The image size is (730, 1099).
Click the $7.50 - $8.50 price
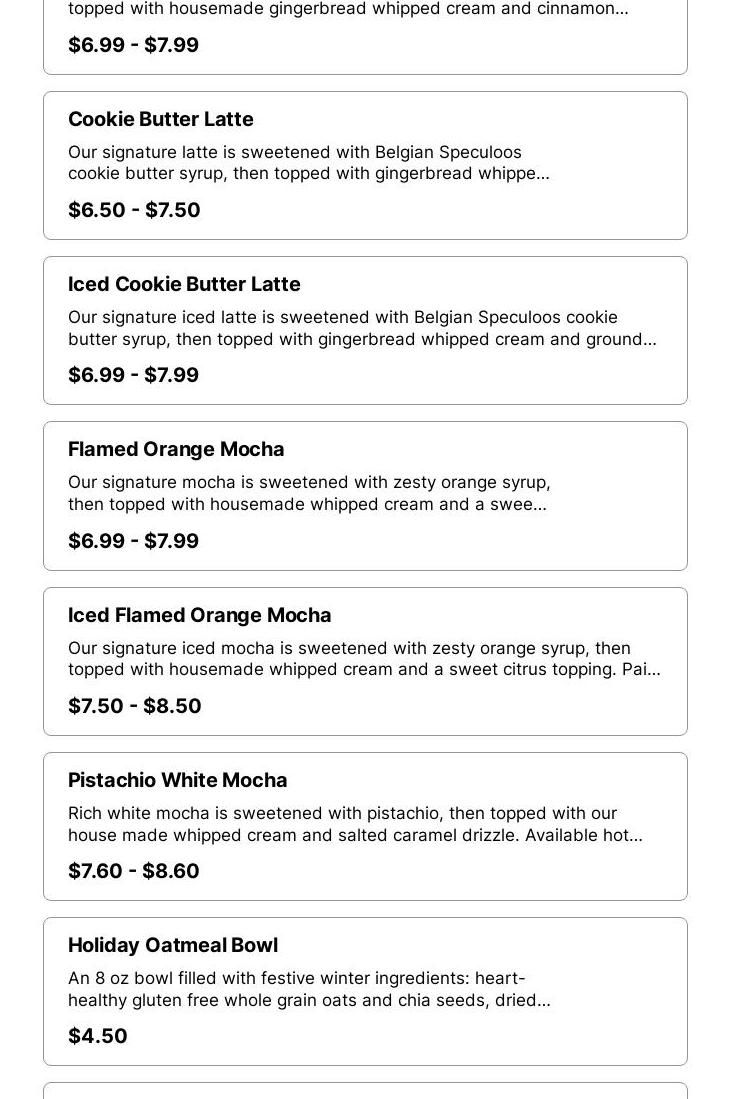pyautogui.click(x=135, y=705)
